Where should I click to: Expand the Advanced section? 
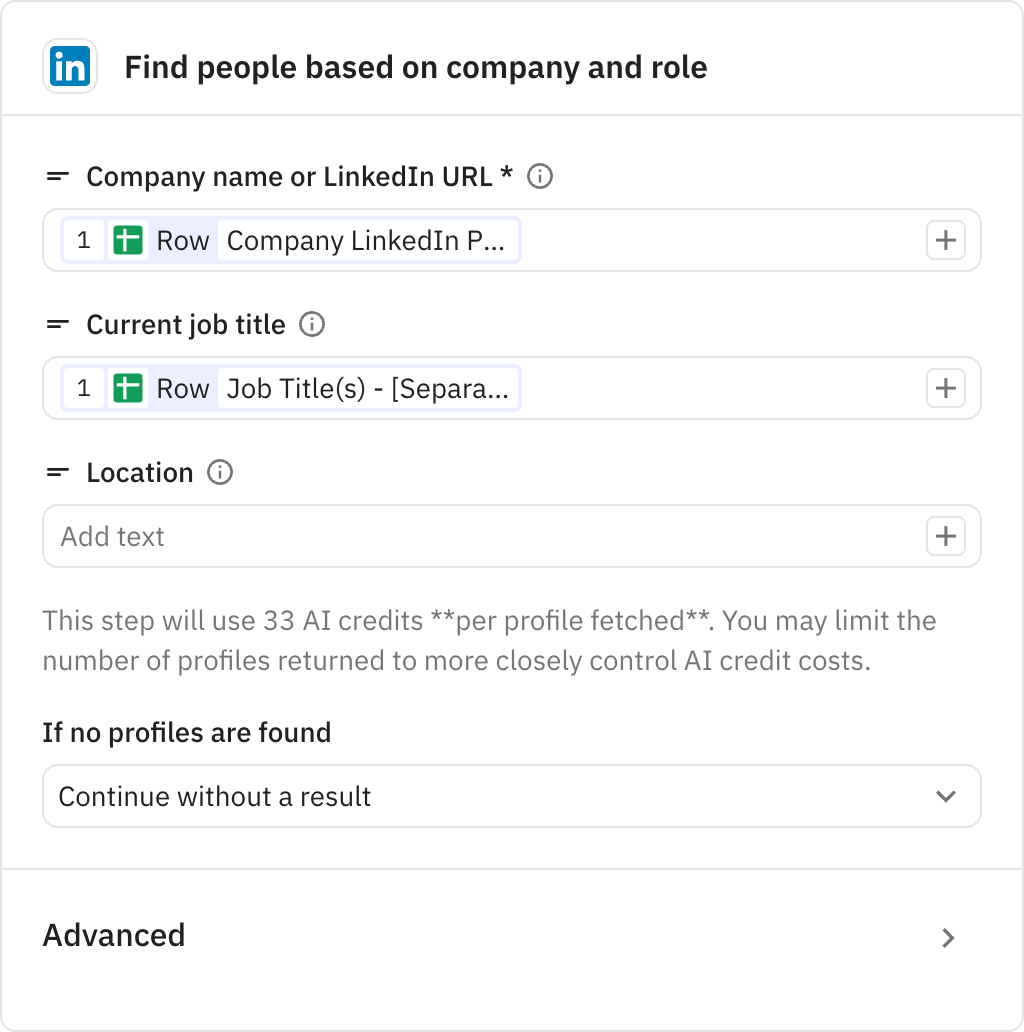[x=114, y=936]
